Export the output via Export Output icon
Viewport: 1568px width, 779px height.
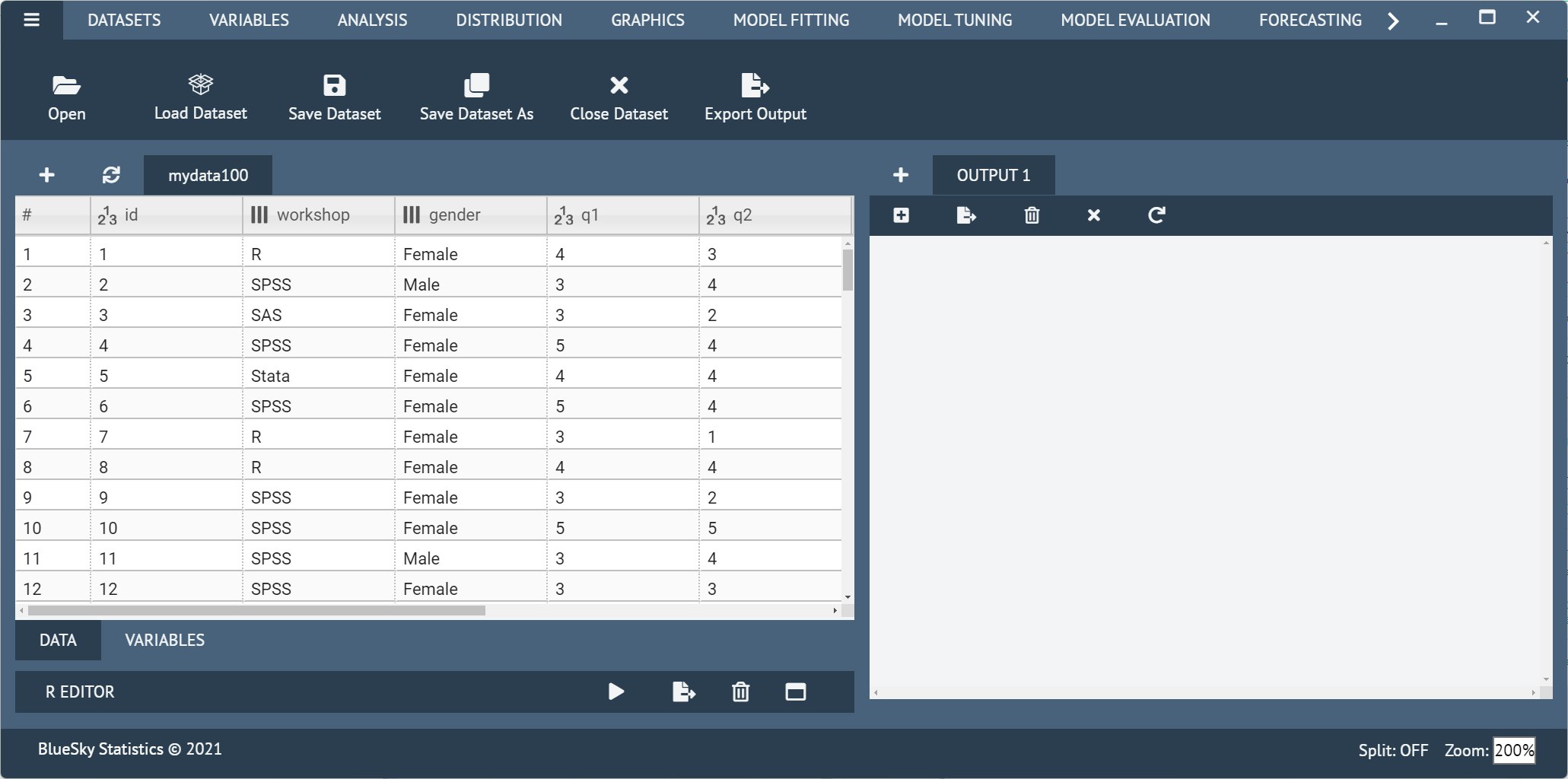click(x=754, y=96)
